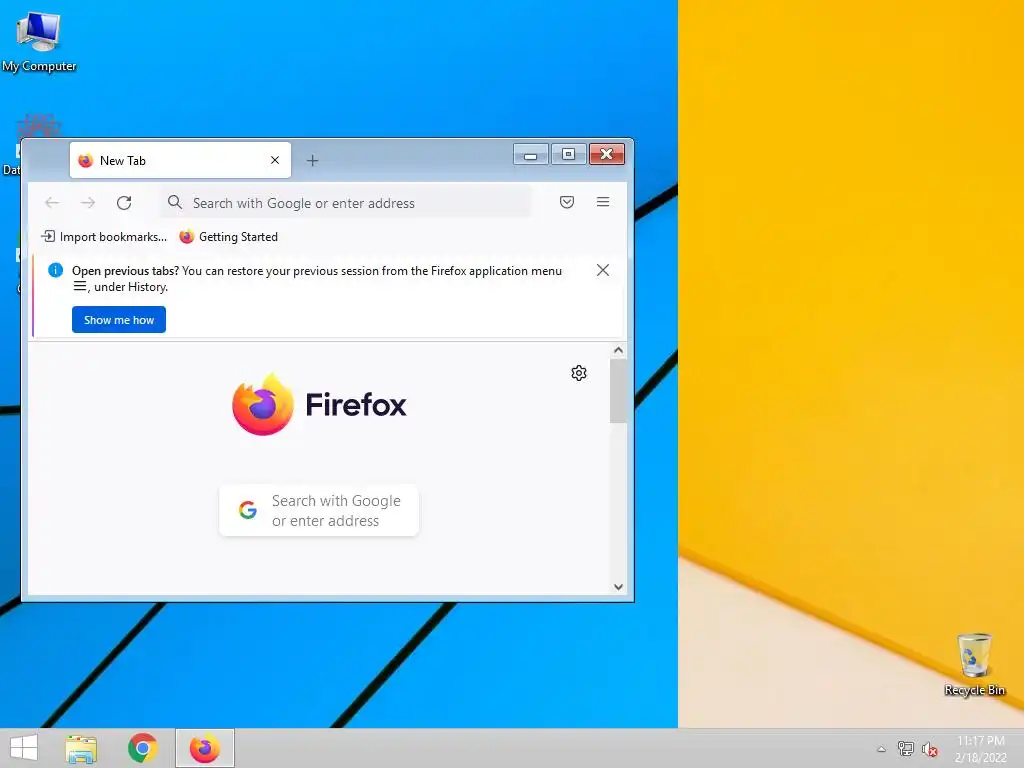Click the muted volume tray icon

(x=930, y=749)
